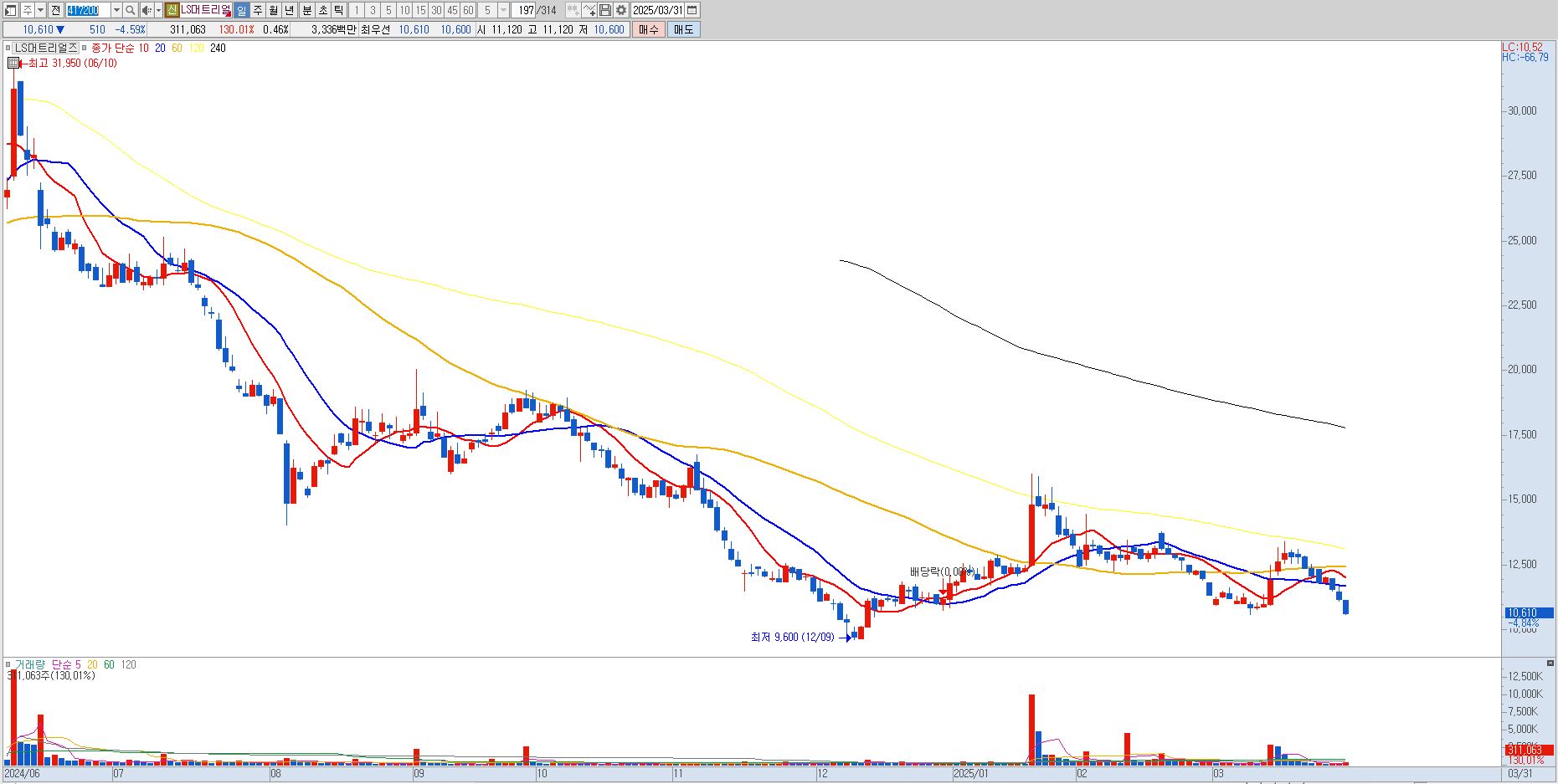Switch to weekly 주 period chart
Screen dimensions: 1558x784
pyautogui.click(x=257, y=10)
